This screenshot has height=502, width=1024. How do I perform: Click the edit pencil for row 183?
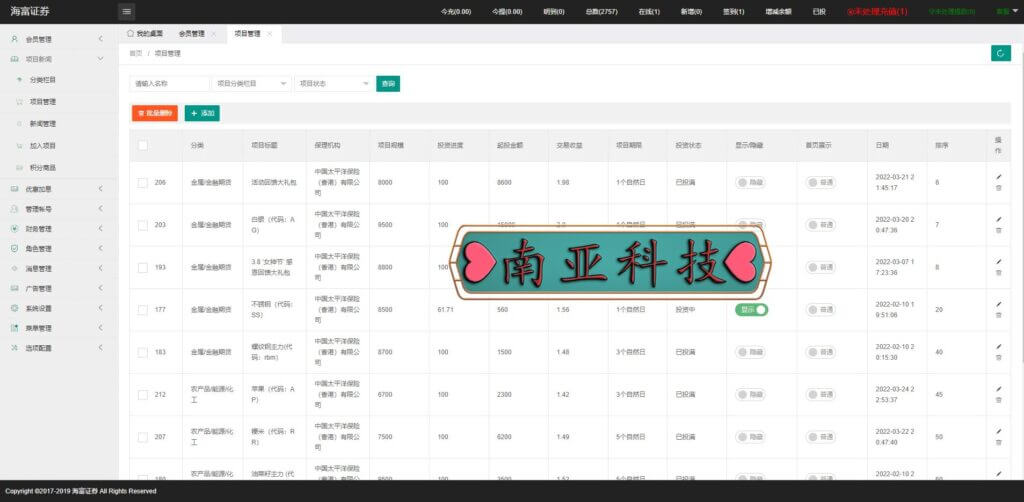pos(998,347)
